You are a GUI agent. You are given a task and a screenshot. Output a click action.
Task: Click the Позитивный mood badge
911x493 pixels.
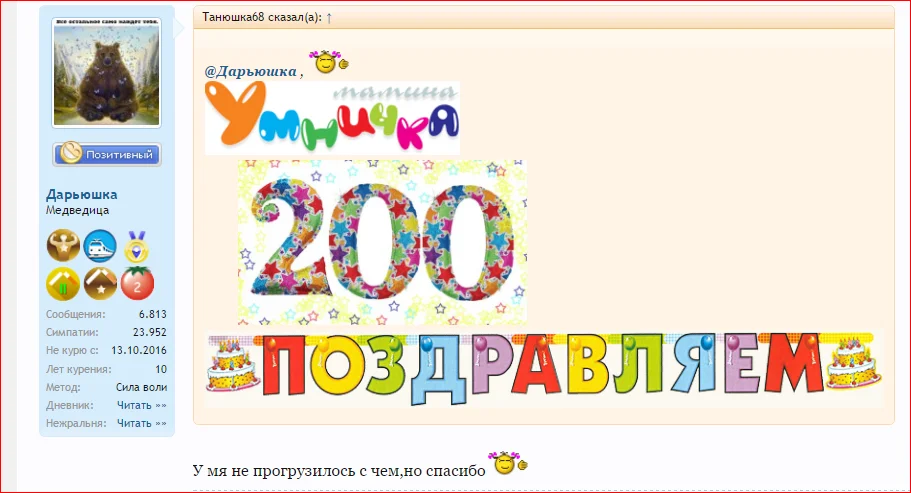(107, 154)
